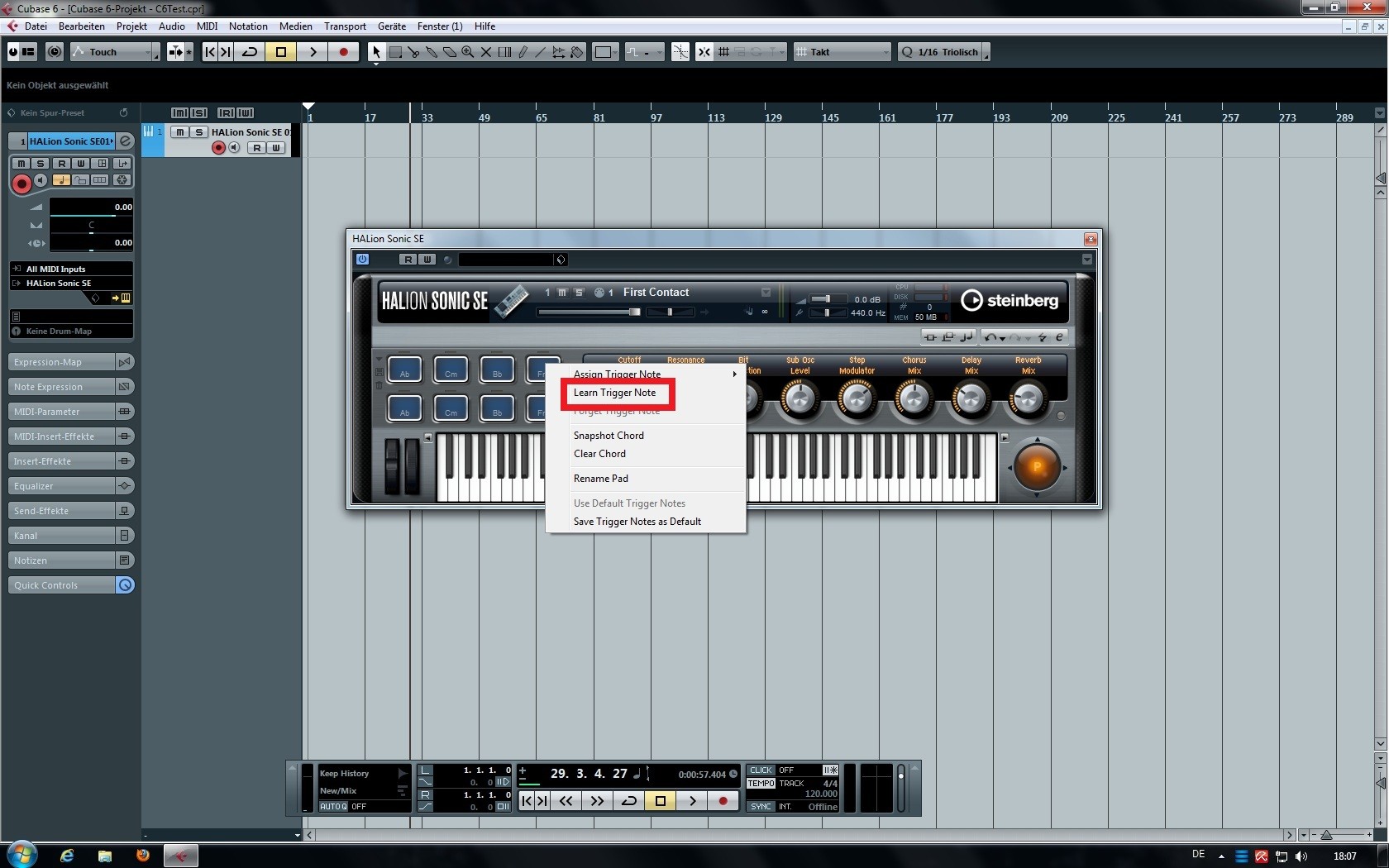
Task: Click the top-row Cm trigger pad
Action: 451,369
